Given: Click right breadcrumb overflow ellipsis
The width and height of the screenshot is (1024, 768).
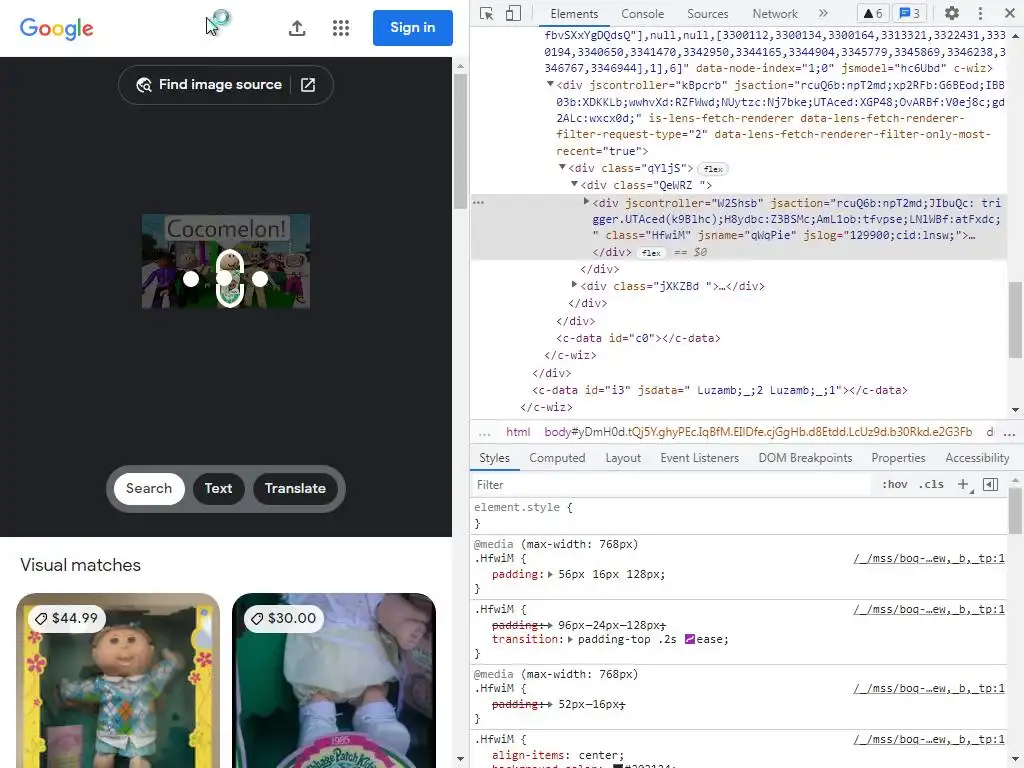Looking at the screenshot, I should [x=1010, y=433].
